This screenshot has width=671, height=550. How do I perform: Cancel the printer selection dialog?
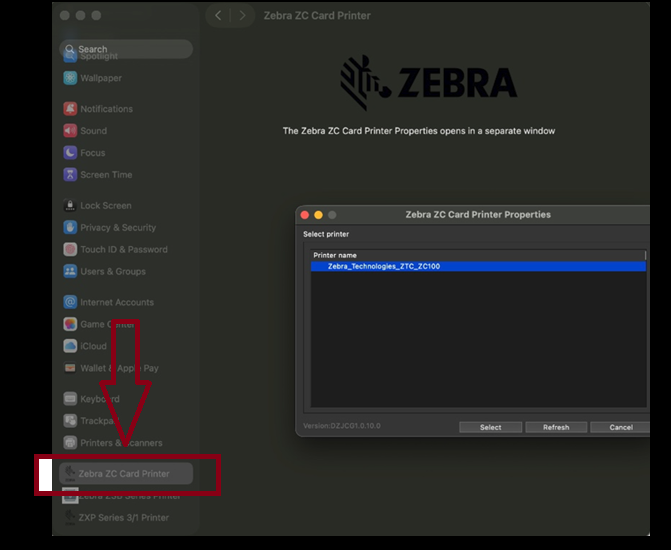(621, 427)
